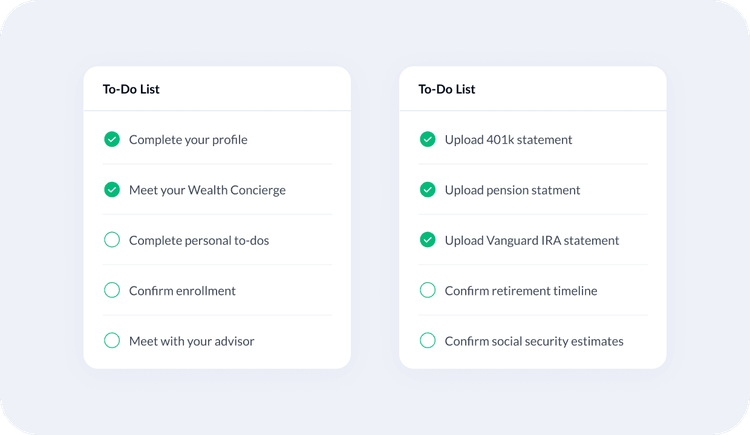Select the Upload Vanguard IRA statement label
The width and height of the screenshot is (750, 435).
coord(532,241)
